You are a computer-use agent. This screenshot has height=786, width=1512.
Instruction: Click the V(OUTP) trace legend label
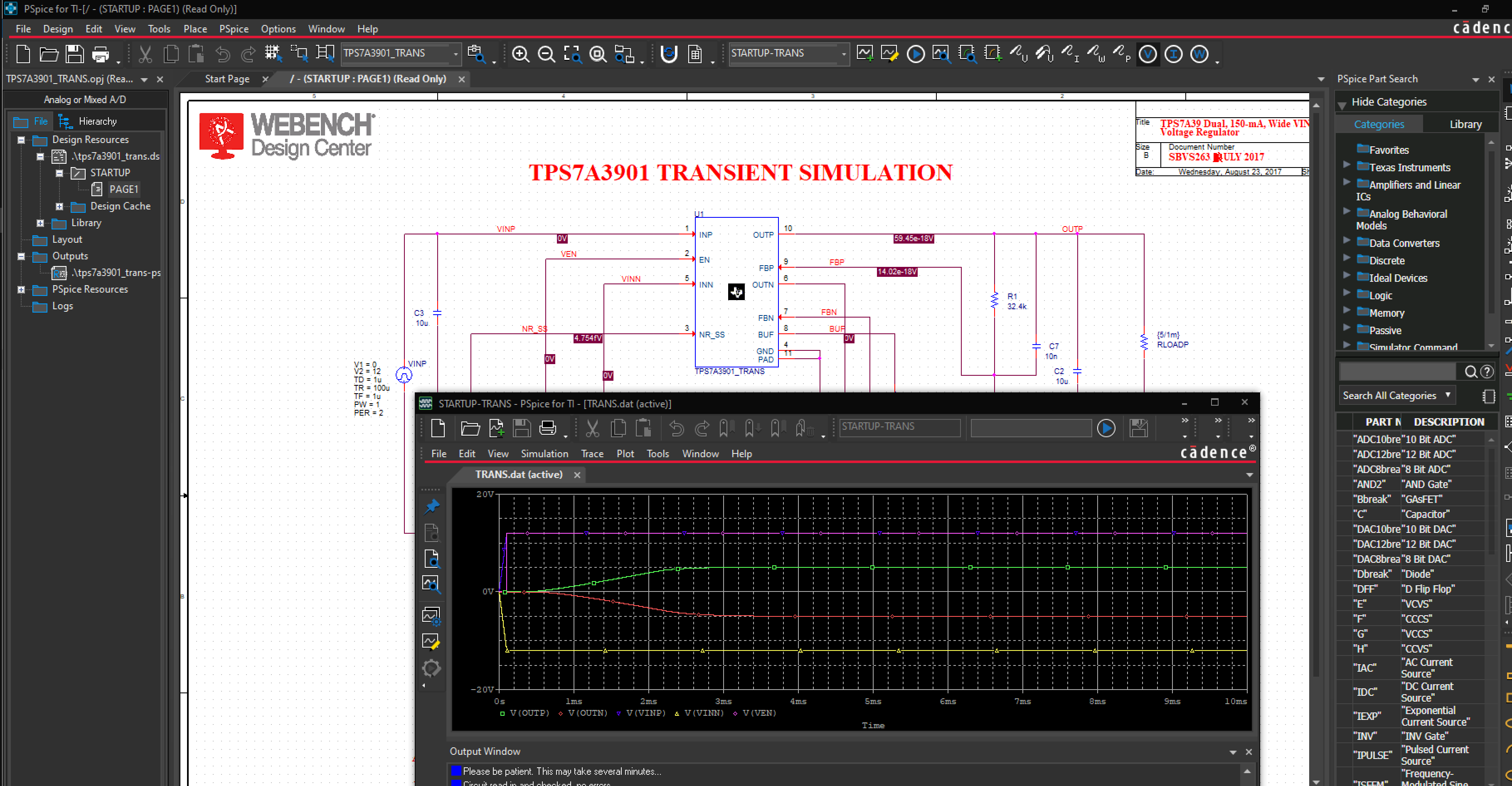click(529, 713)
